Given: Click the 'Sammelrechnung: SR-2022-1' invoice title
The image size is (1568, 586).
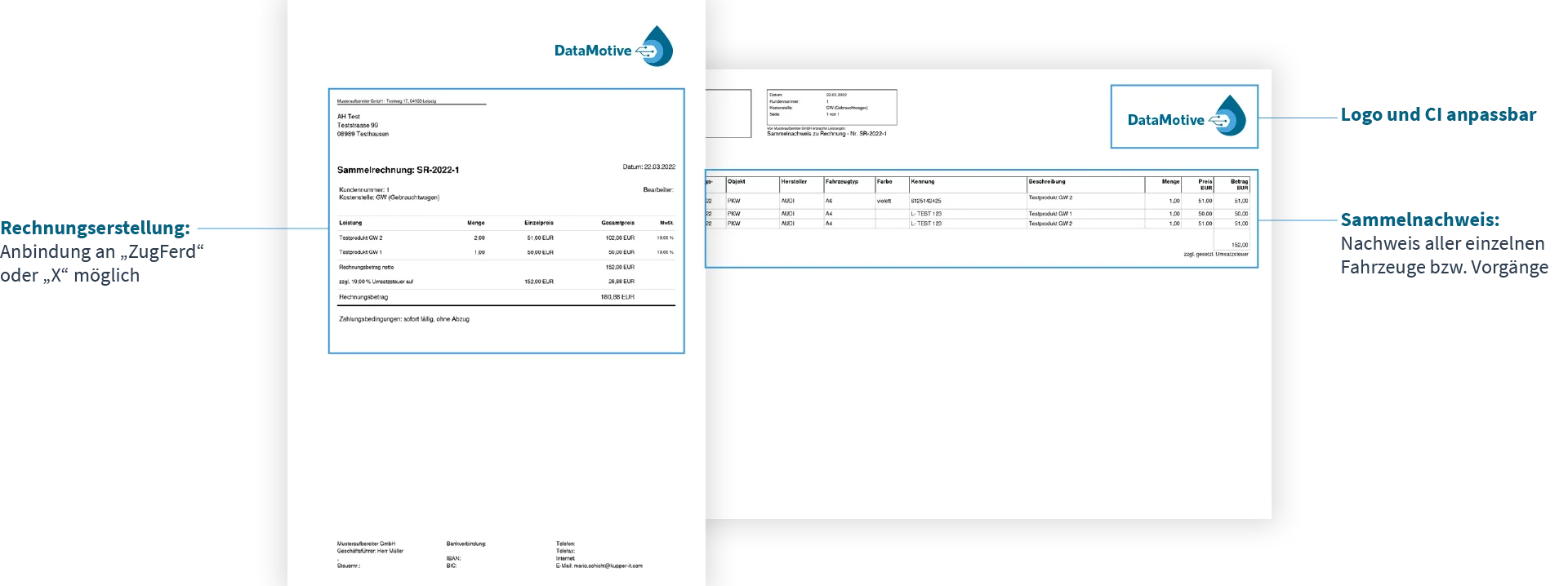Looking at the screenshot, I should pos(398,171).
